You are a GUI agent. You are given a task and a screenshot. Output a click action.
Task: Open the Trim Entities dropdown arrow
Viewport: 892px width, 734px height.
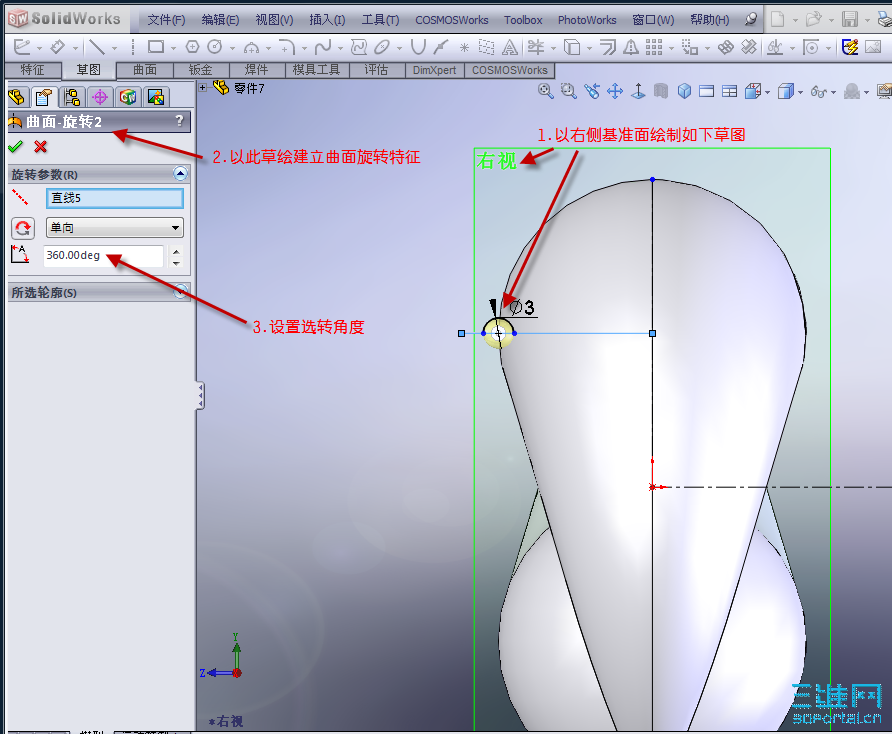pyautogui.click(x=552, y=48)
